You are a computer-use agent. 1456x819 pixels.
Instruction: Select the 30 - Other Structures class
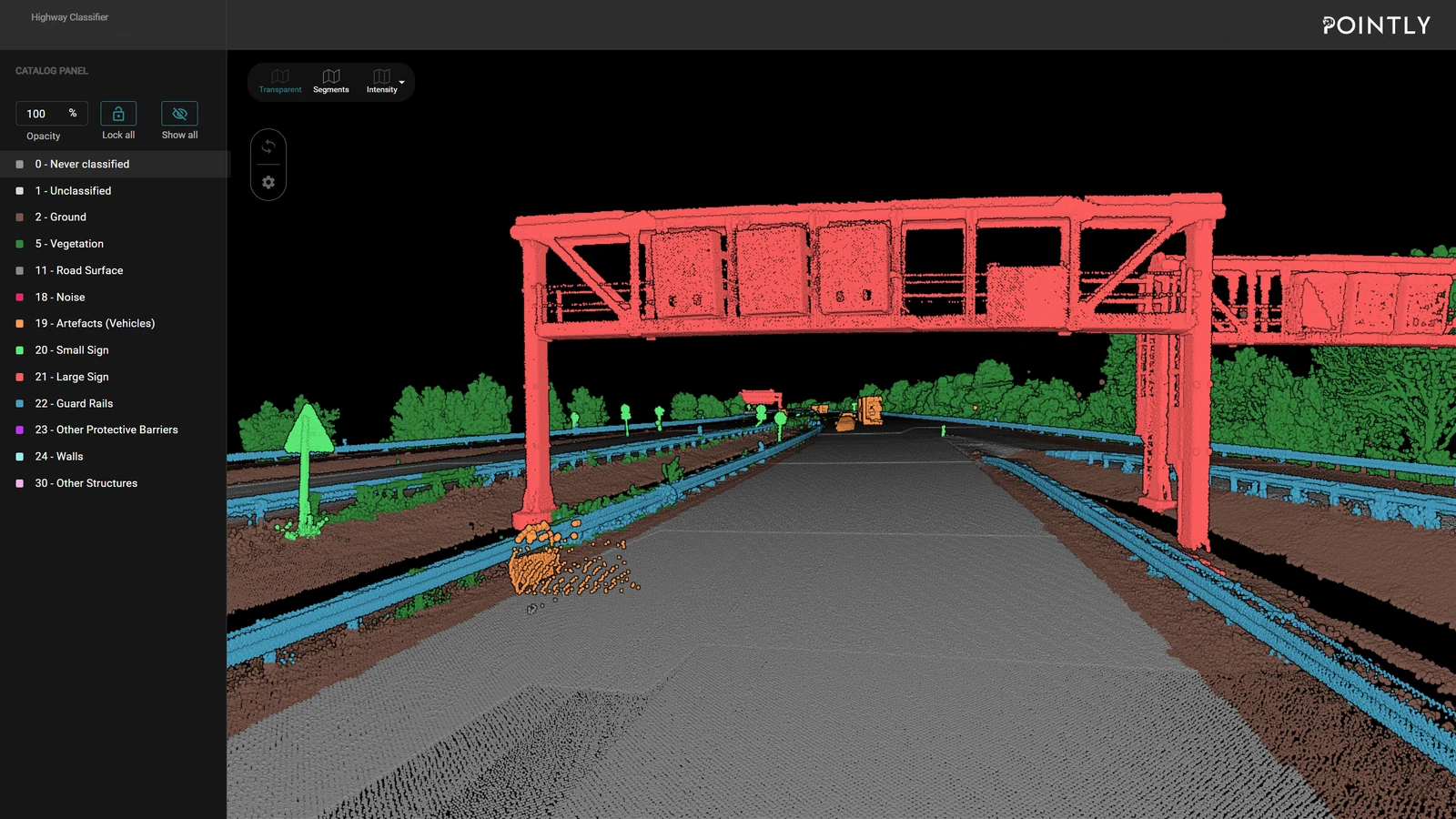point(115,483)
